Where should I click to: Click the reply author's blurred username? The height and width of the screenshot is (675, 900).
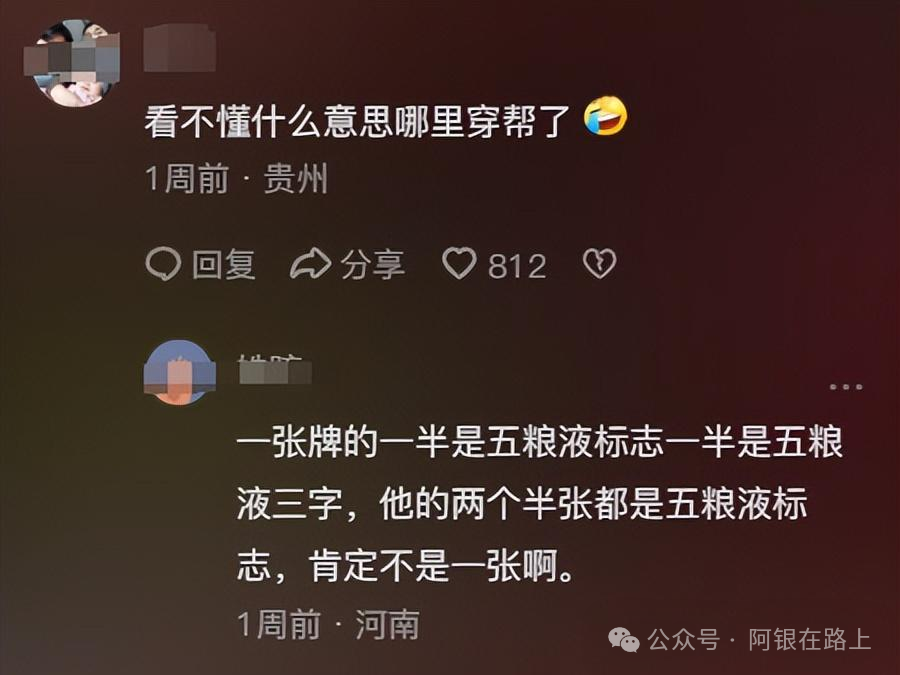click(274, 370)
